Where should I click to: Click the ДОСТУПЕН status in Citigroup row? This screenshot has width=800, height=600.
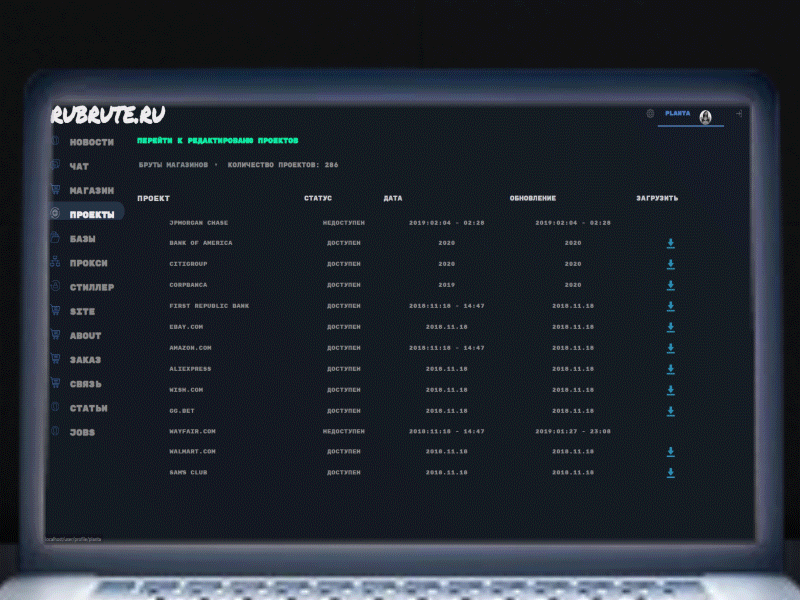click(343, 264)
